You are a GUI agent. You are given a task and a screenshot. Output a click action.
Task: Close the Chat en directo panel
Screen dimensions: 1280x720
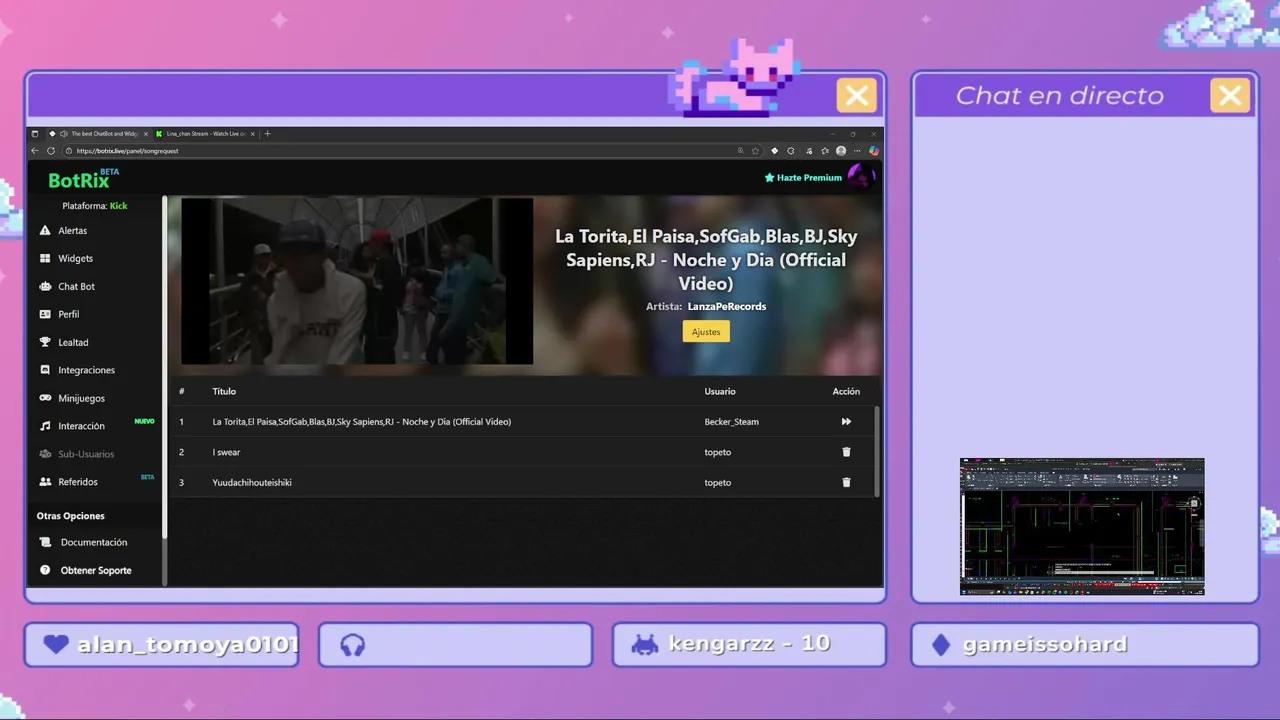pyautogui.click(x=1230, y=96)
